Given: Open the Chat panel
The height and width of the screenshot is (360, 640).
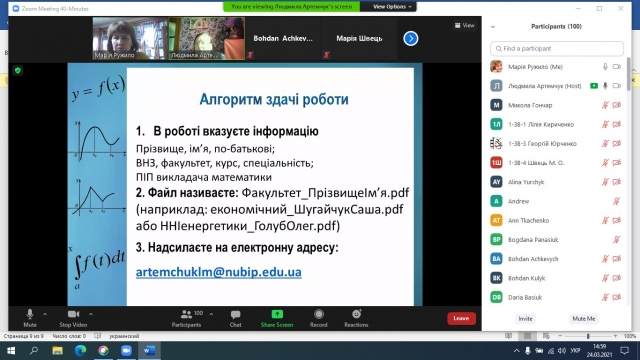Looking at the screenshot, I should [x=236, y=318].
